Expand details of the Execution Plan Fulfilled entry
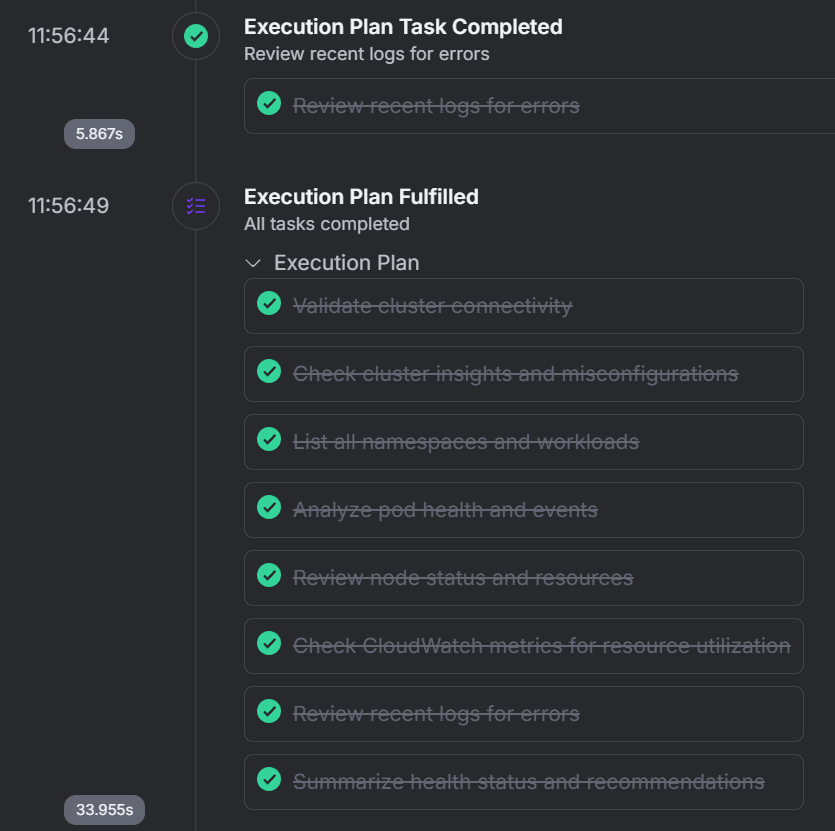The width and height of the screenshot is (835, 831). point(362,197)
